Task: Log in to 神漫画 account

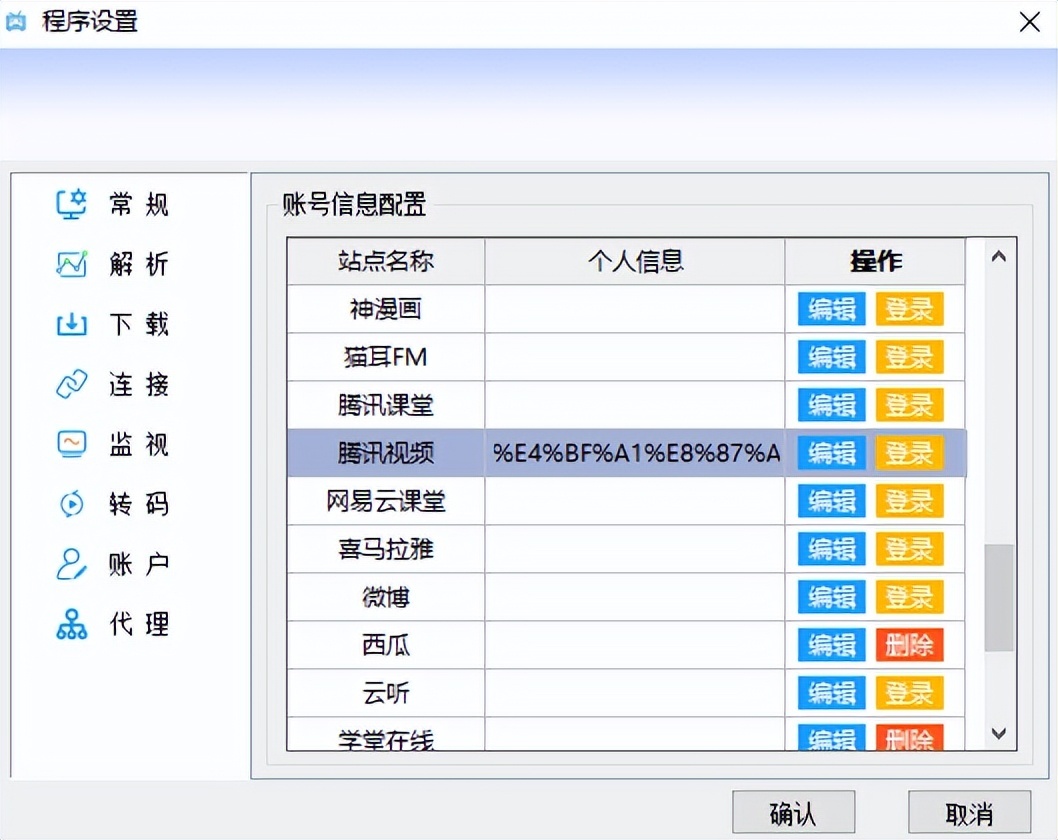Action: click(x=909, y=309)
